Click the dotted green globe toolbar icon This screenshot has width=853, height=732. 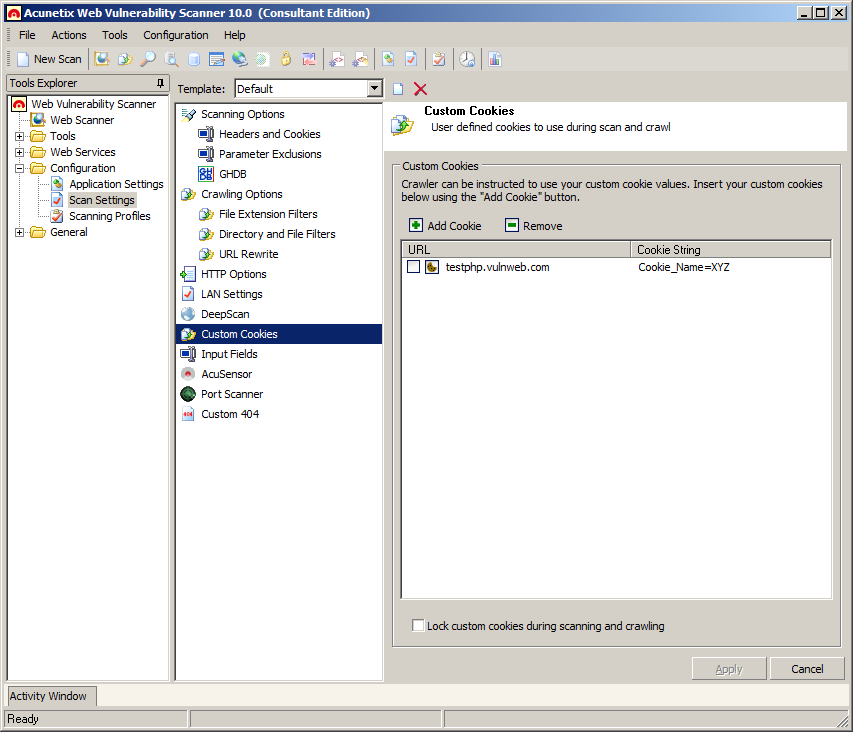262,59
